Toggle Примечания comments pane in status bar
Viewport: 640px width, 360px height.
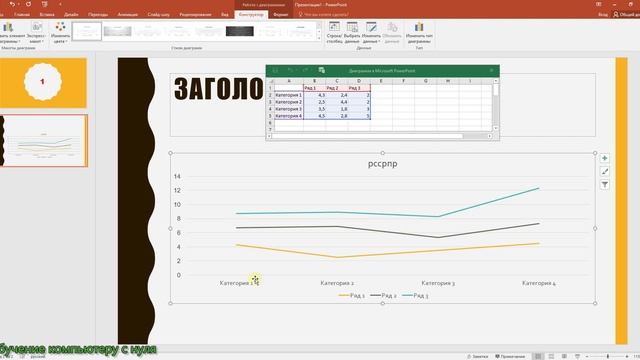[510, 356]
